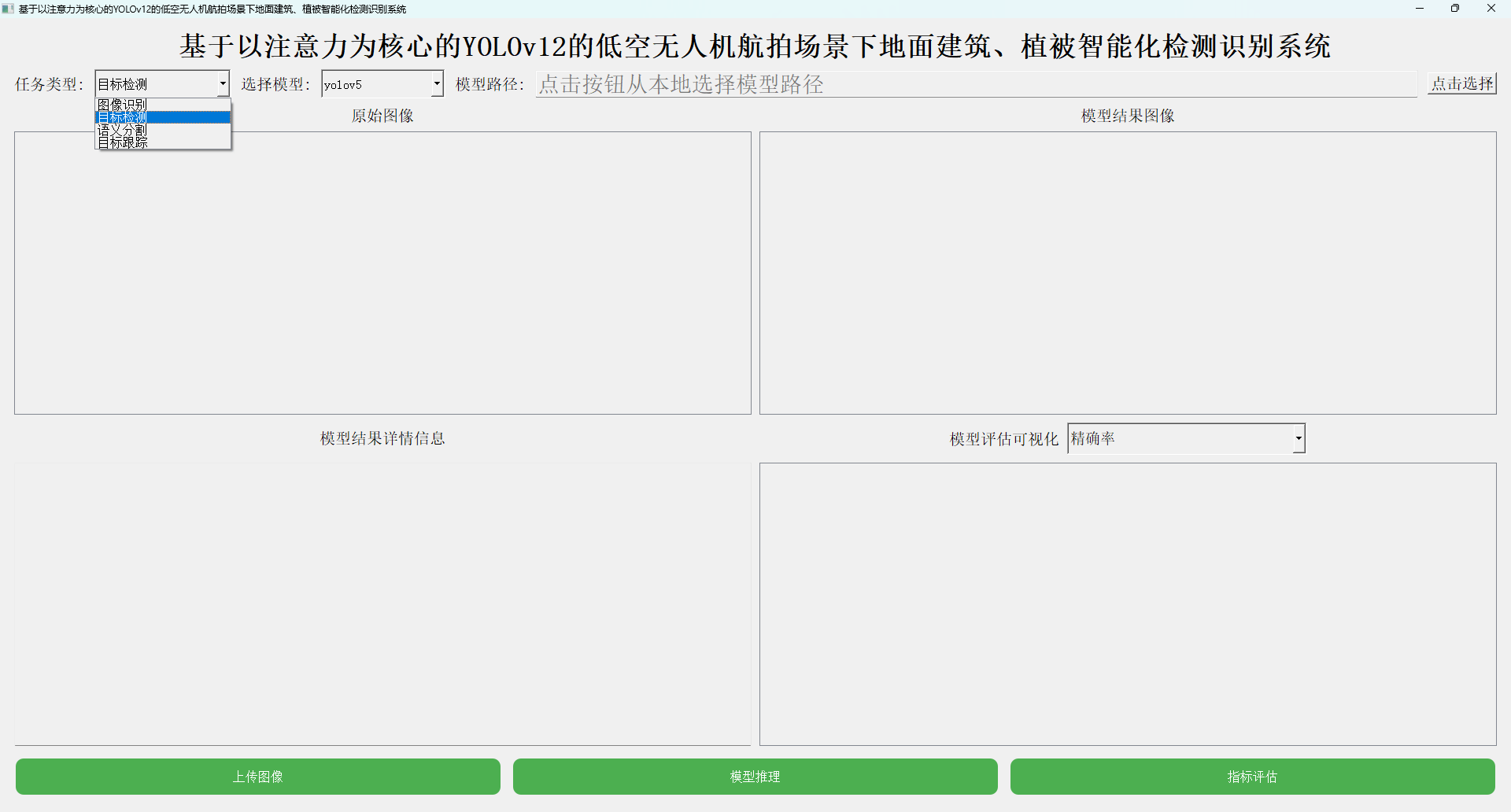1511x812 pixels.
Task: Close the detection system window
Action: tap(1491, 9)
